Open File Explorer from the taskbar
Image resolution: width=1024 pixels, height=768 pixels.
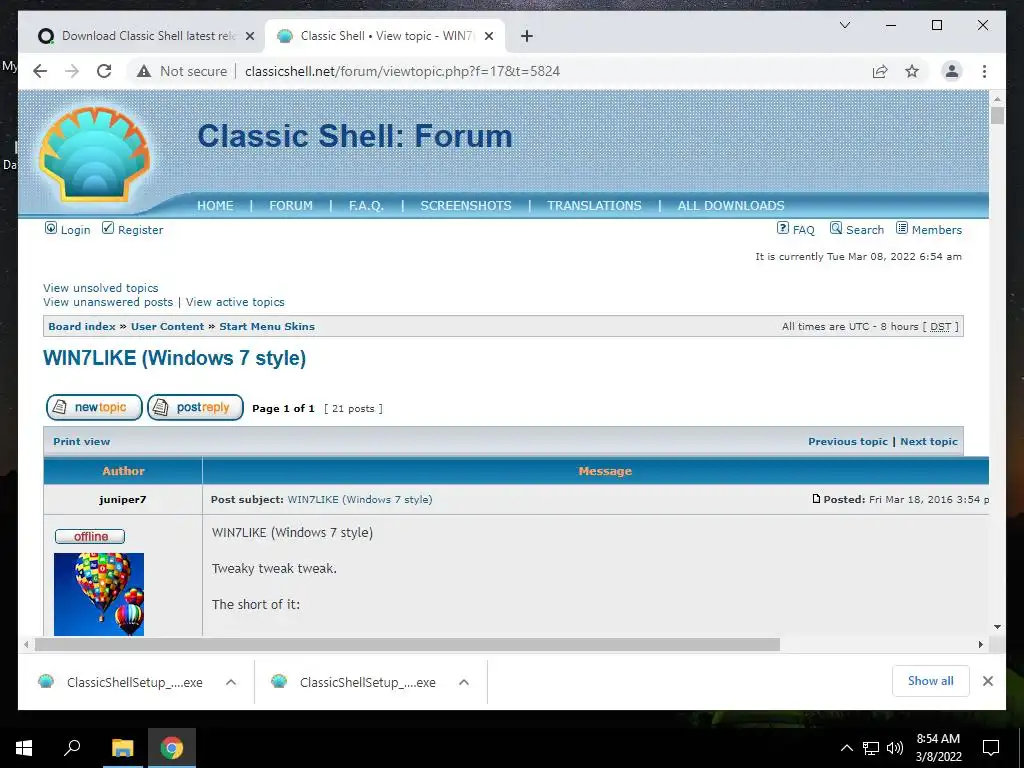[122, 748]
